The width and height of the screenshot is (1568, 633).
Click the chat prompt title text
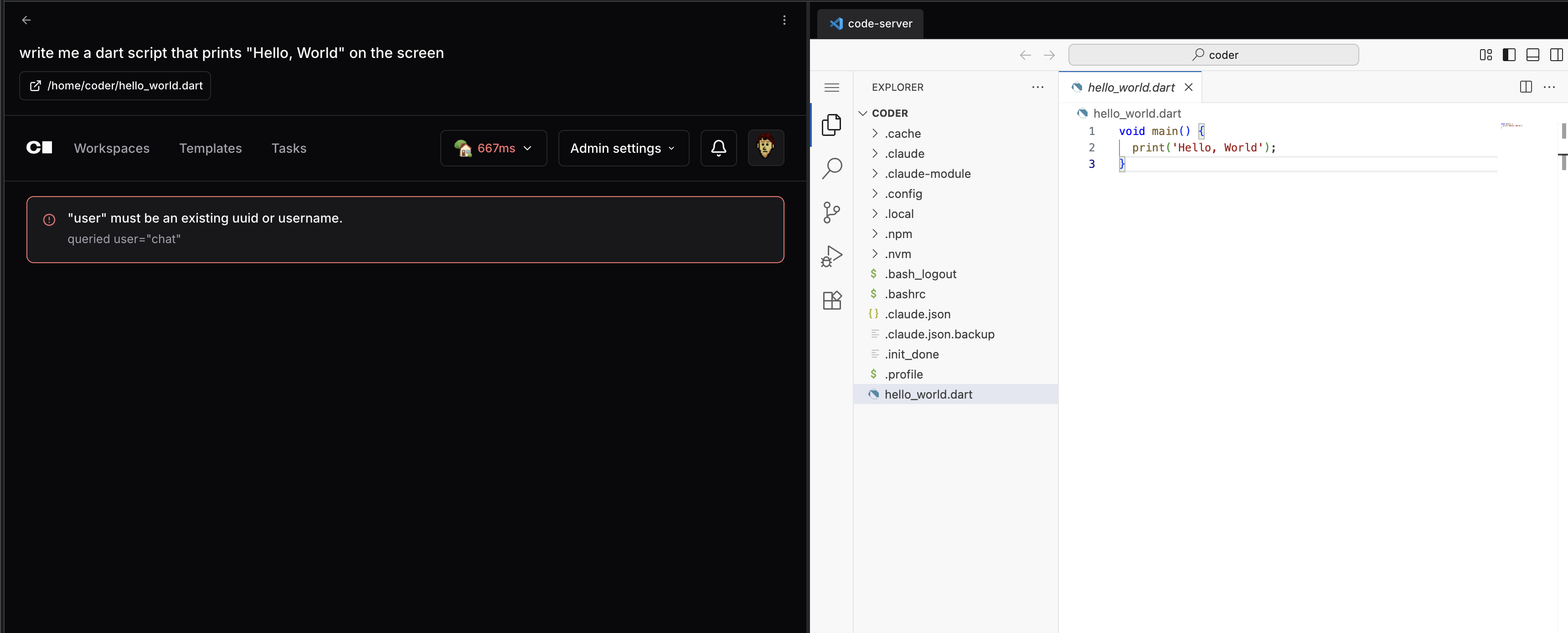coord(231,53)
